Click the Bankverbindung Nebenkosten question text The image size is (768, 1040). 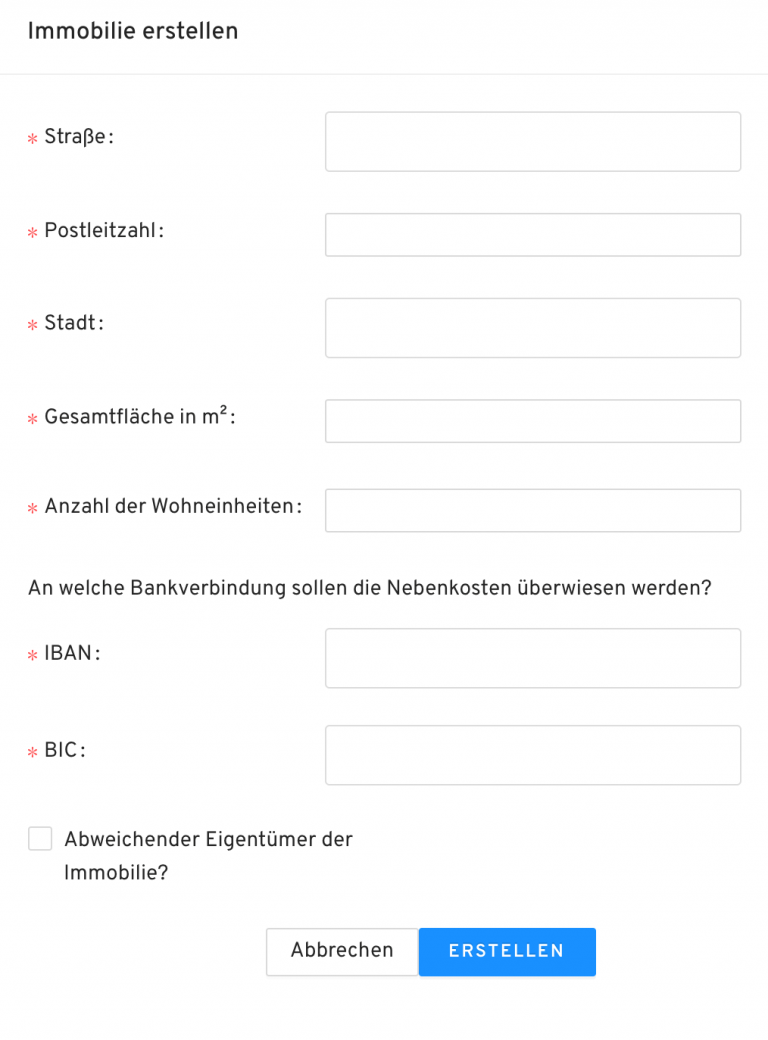(369, 588)
